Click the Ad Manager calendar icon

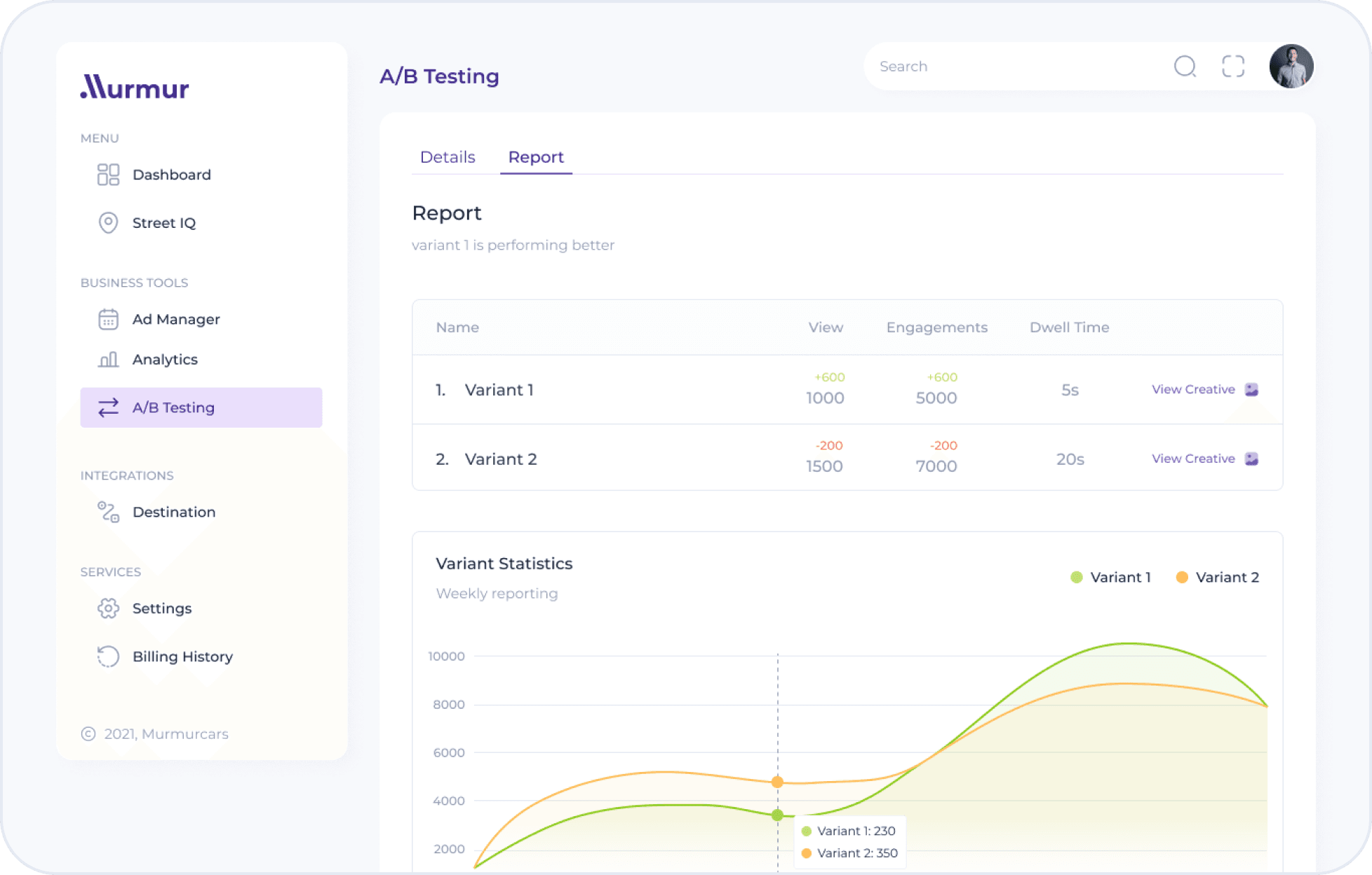108,319
